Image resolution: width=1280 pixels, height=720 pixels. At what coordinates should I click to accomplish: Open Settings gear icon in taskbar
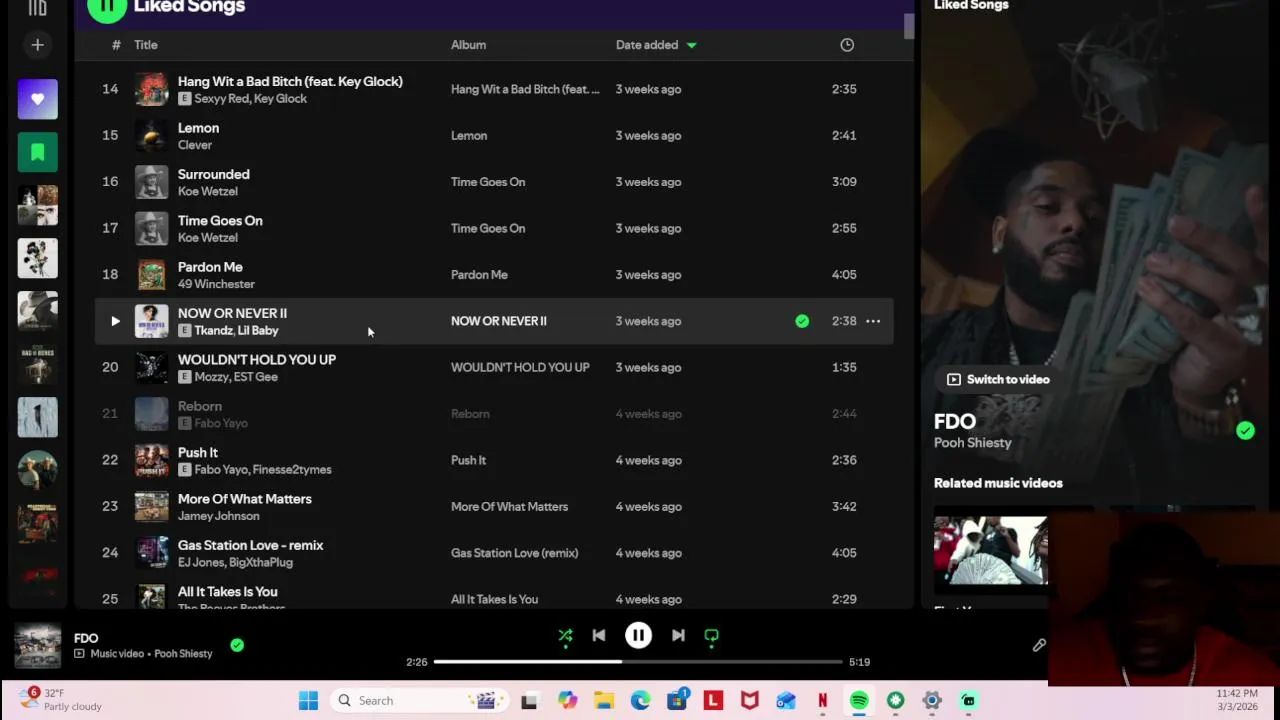tap(932, 701)
